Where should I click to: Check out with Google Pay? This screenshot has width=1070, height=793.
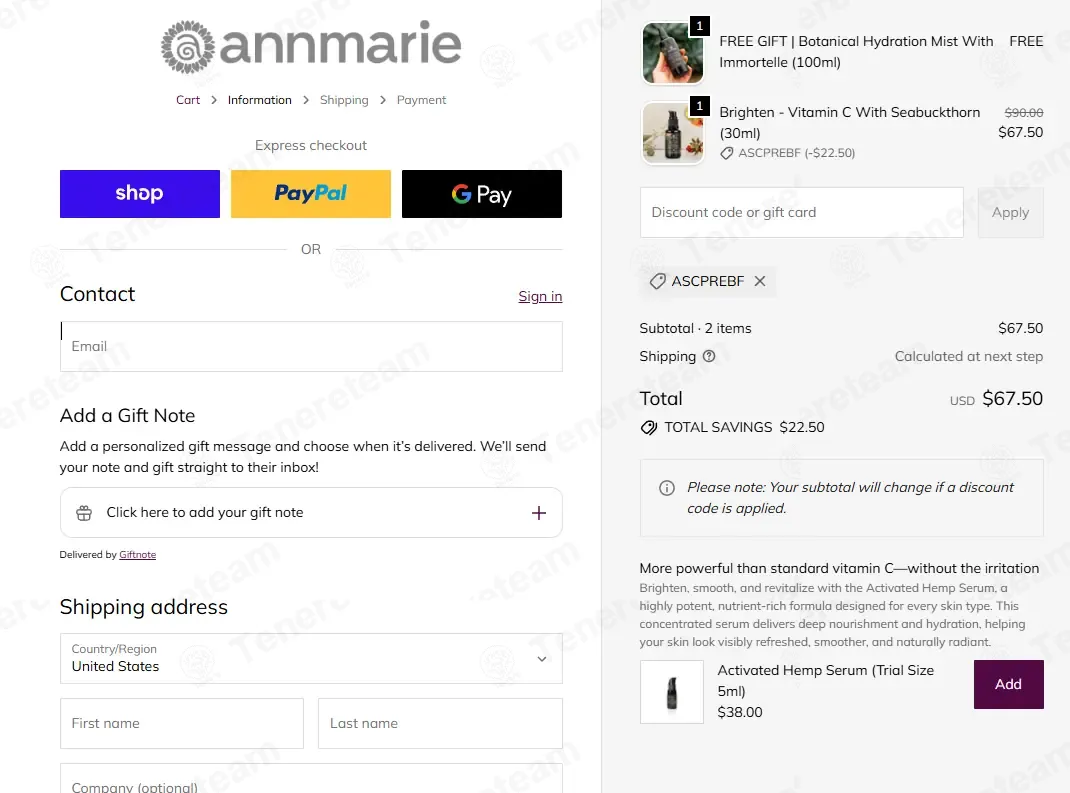pos(482,194)
